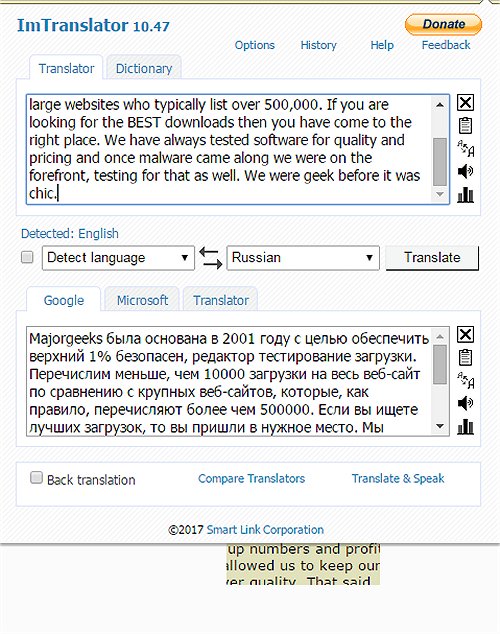
Task: Swap languages with the arrows icon
Action: [x=211, y=258]
